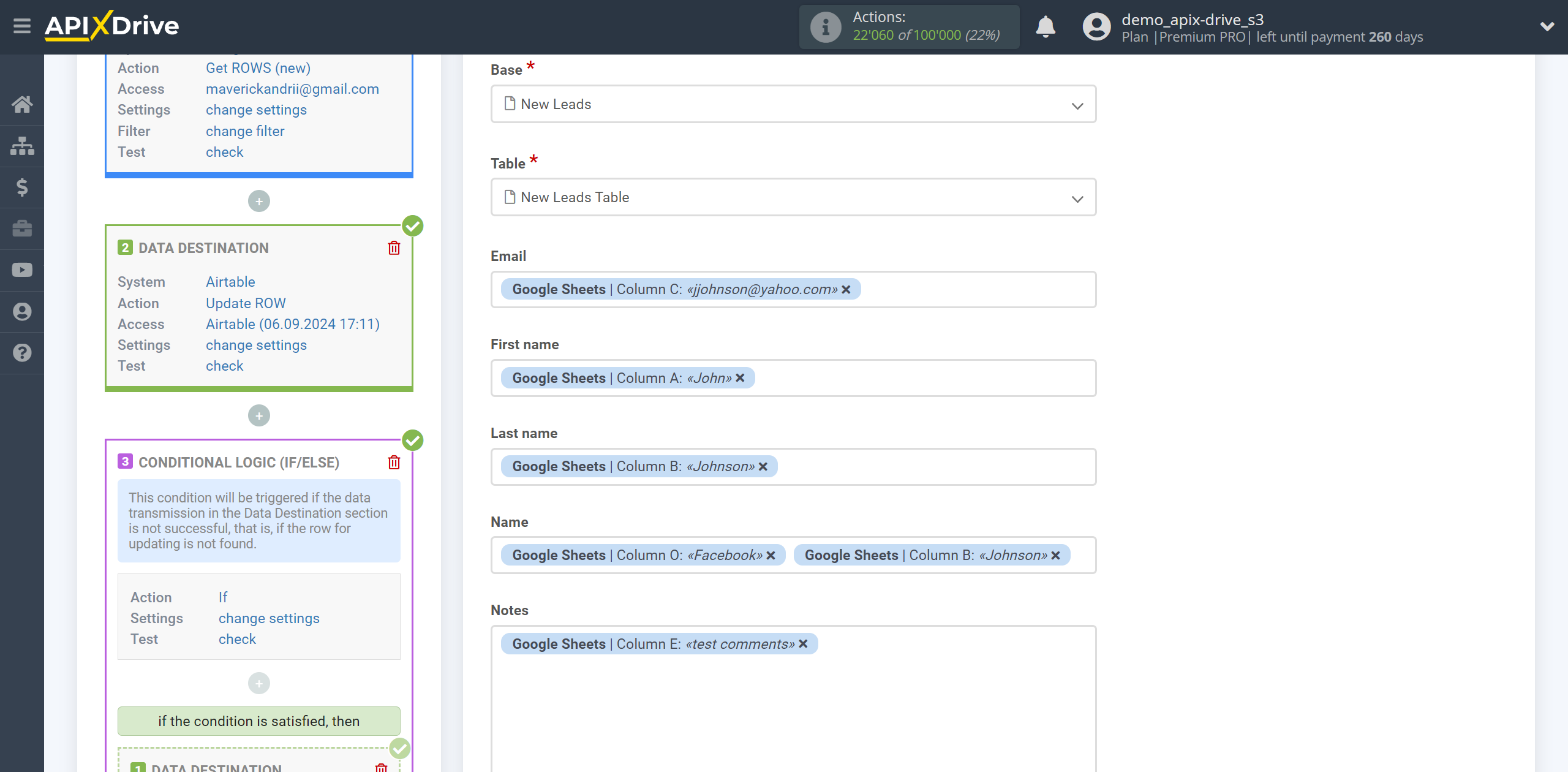Click change filter link on Data Source block
1568x772 pixels.
point(245,131)
